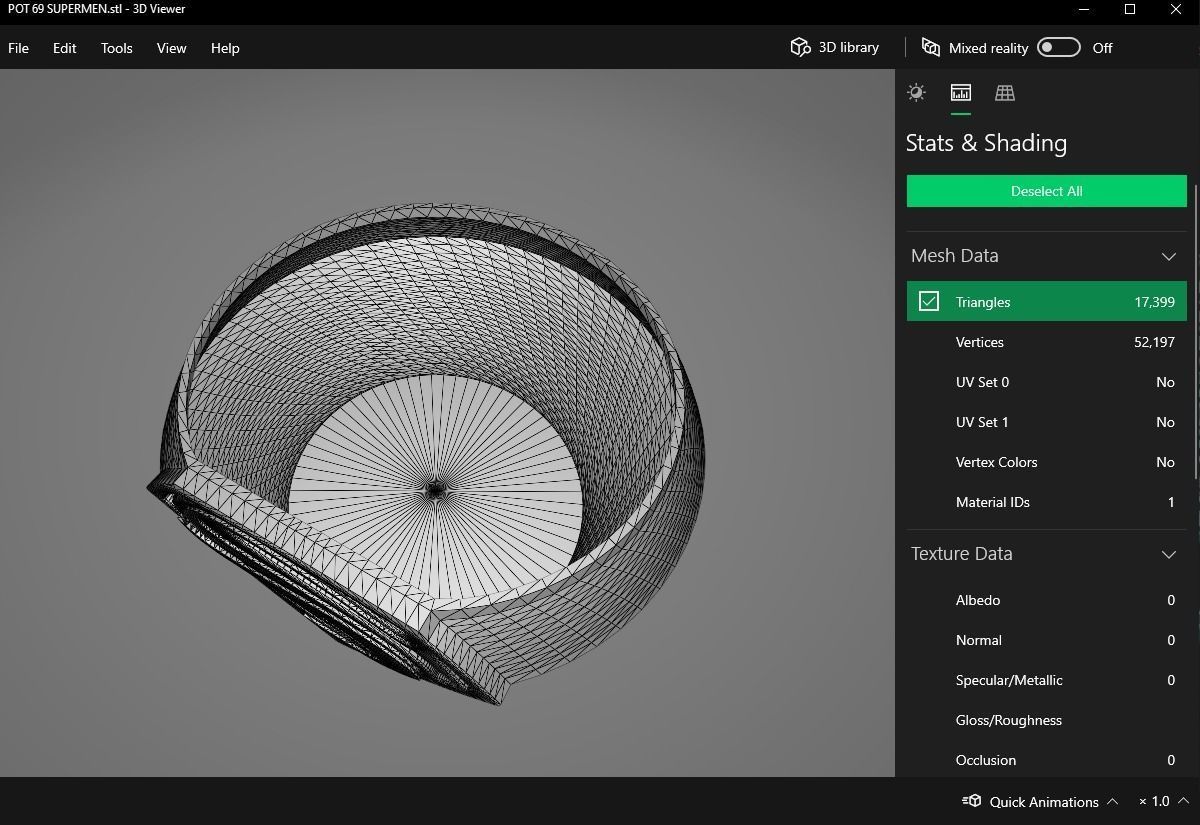Maximize the 3D Viewer window

(x=1130, y=9)
